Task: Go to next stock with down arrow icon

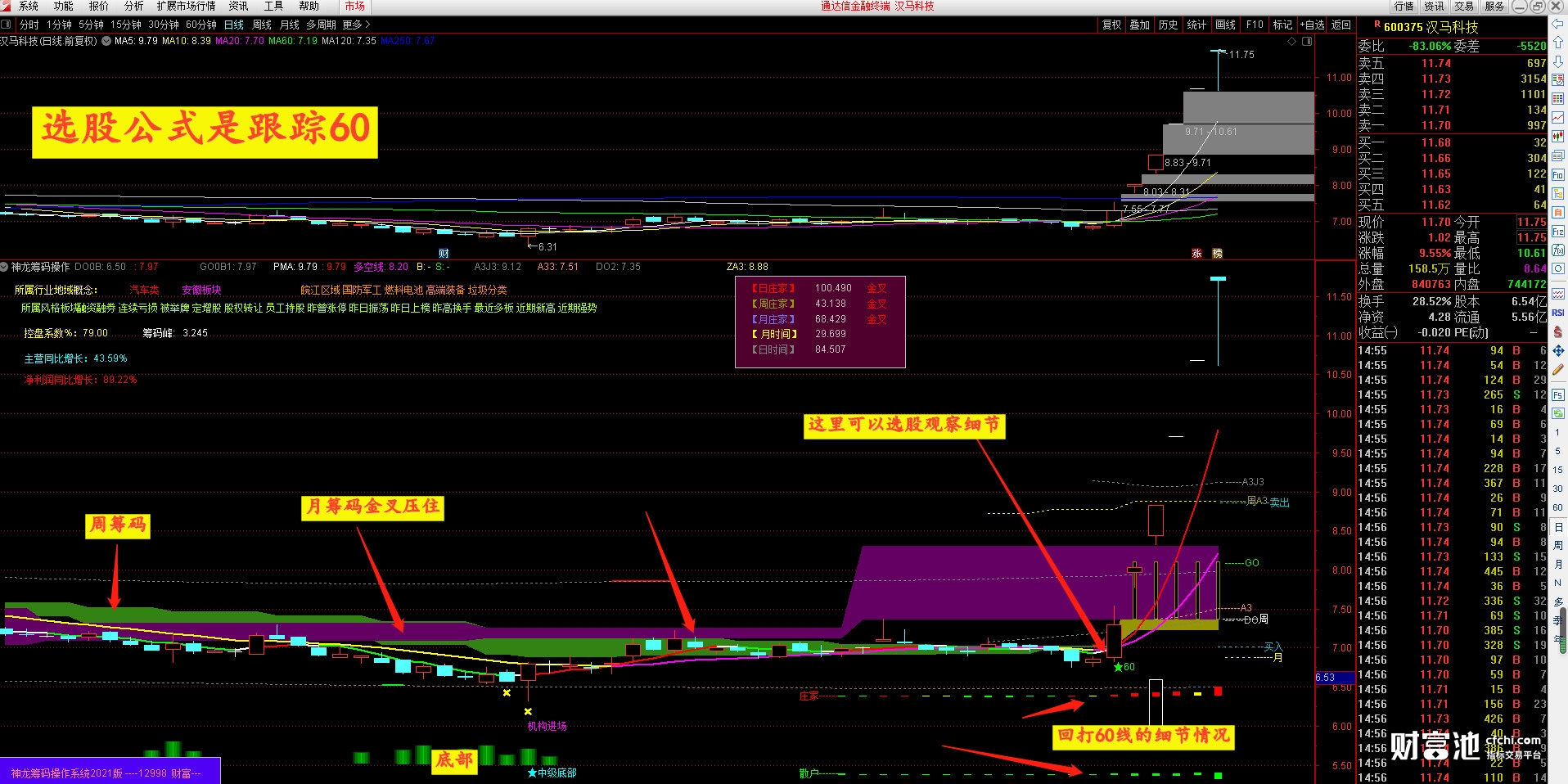Action: (x=1558, y=62)
